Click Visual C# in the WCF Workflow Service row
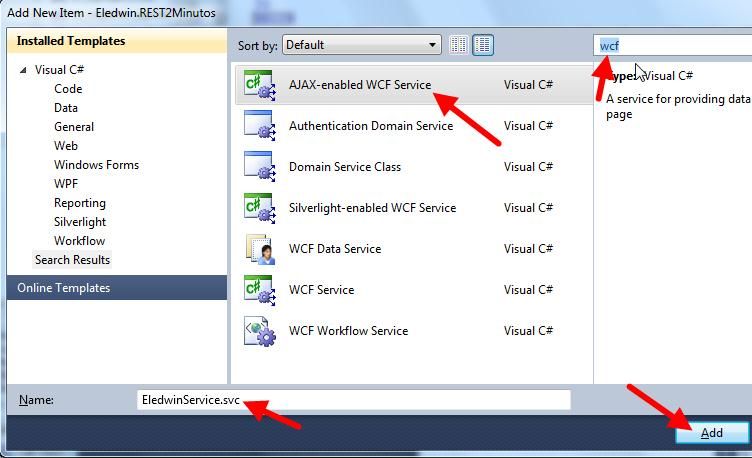 tap(528, 331)
